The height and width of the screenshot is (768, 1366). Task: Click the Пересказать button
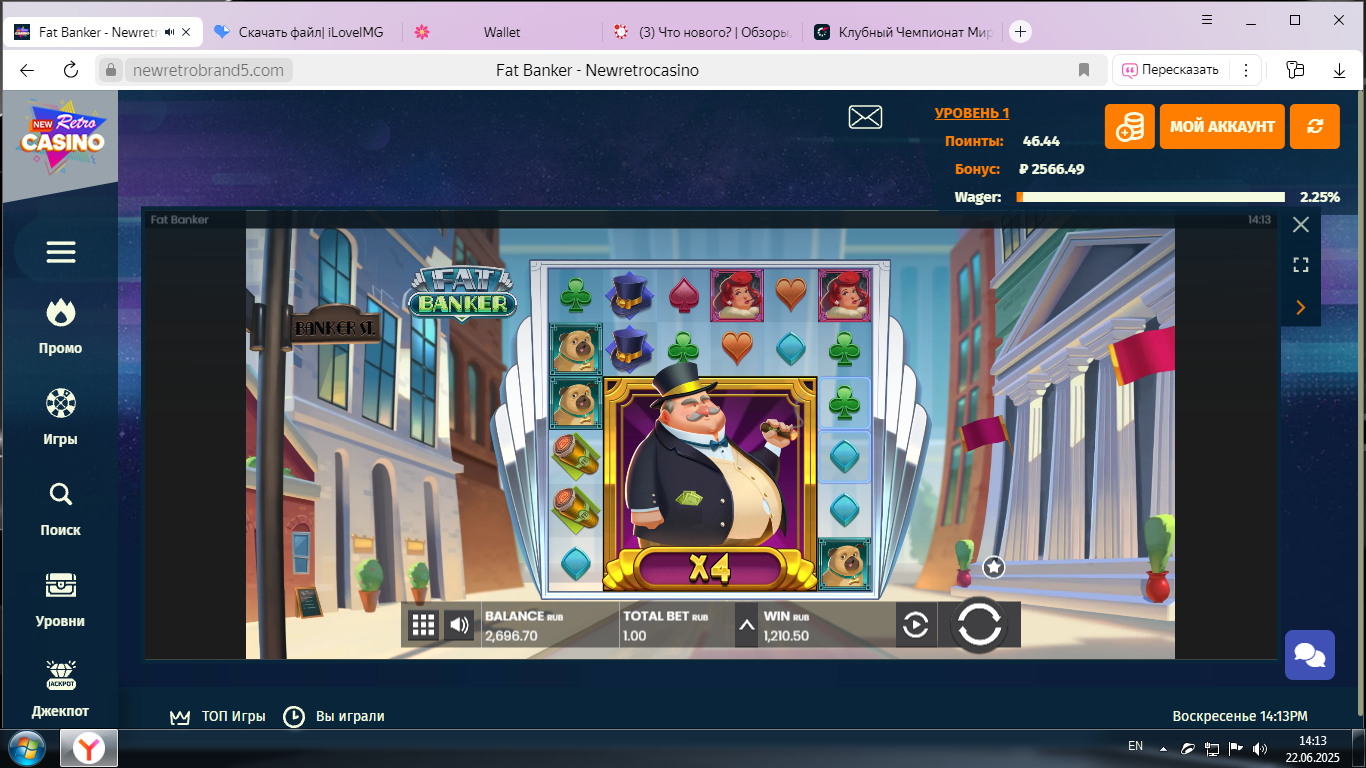click(x=1170, y=70)
